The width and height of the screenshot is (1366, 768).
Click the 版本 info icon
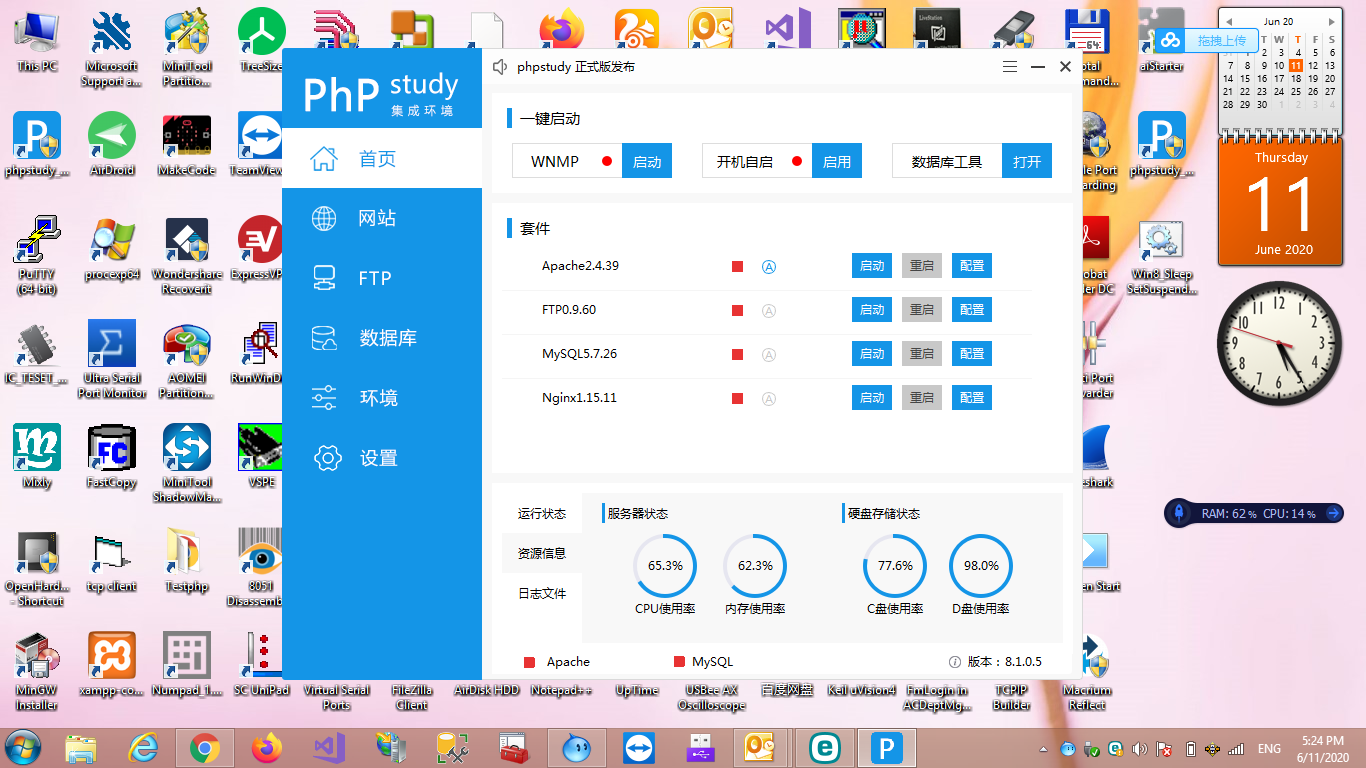[x=955, y=662]
